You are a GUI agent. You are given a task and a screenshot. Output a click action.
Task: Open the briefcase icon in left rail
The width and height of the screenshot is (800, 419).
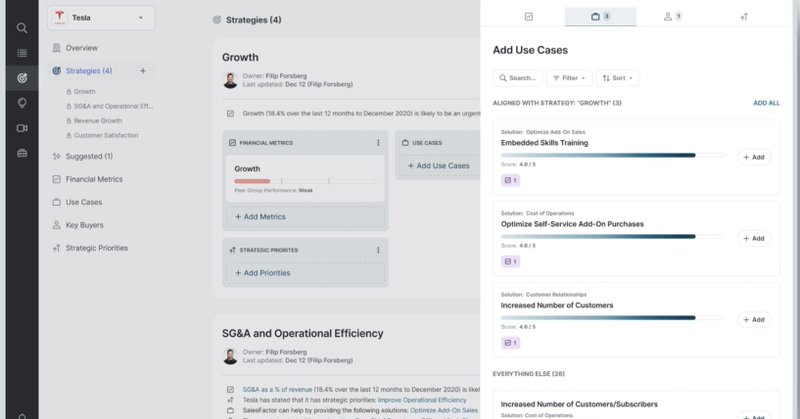tap(21, 153)
